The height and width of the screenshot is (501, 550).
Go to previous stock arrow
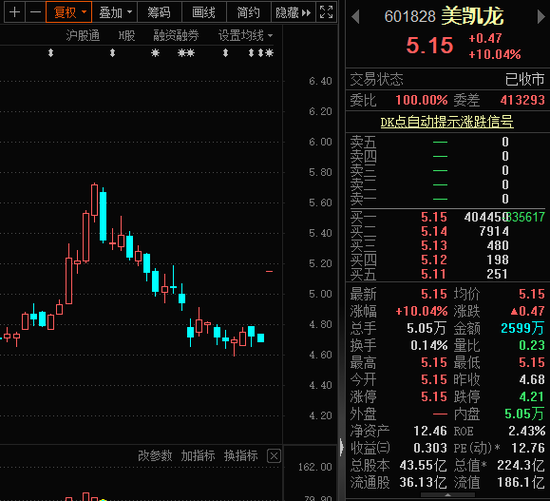click(355, 16)
